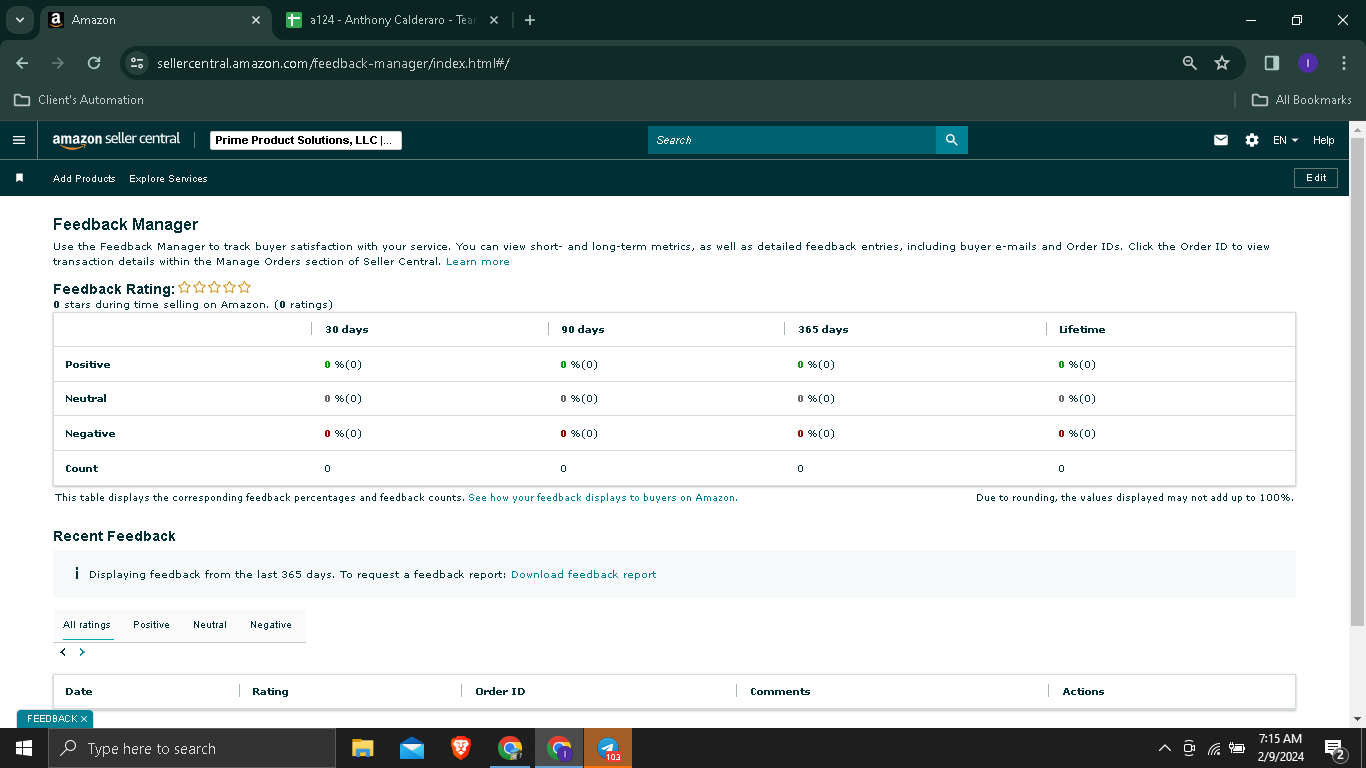Open File Explorer from the taskbar
This screenshot has height=768, width=1366.
(x=362, y=748)
